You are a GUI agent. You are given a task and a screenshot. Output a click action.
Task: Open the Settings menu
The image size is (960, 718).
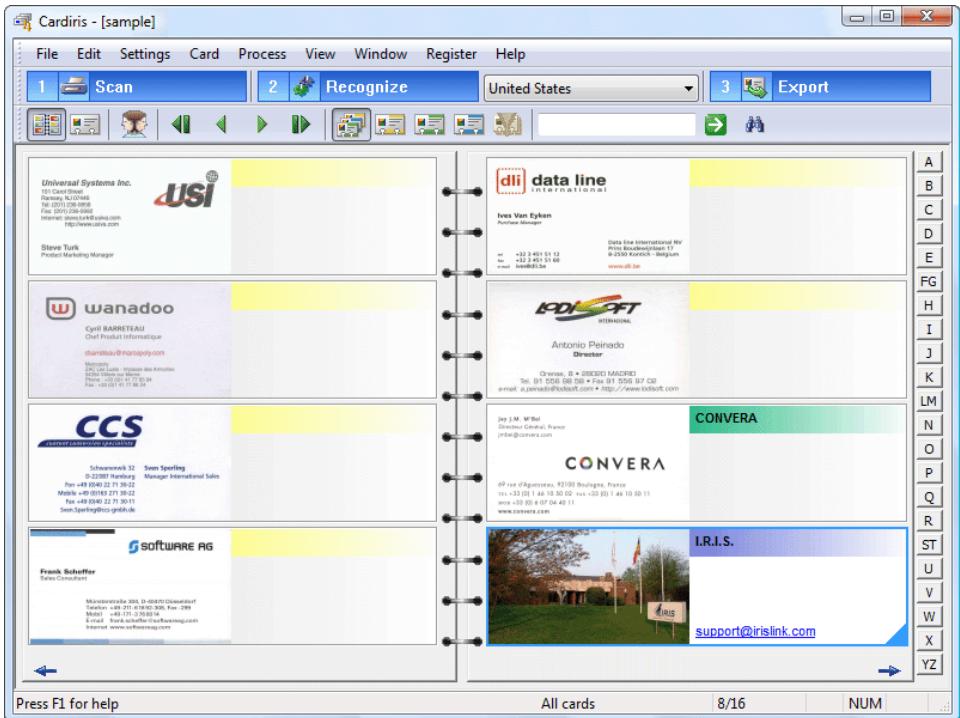tap(145, 54)
